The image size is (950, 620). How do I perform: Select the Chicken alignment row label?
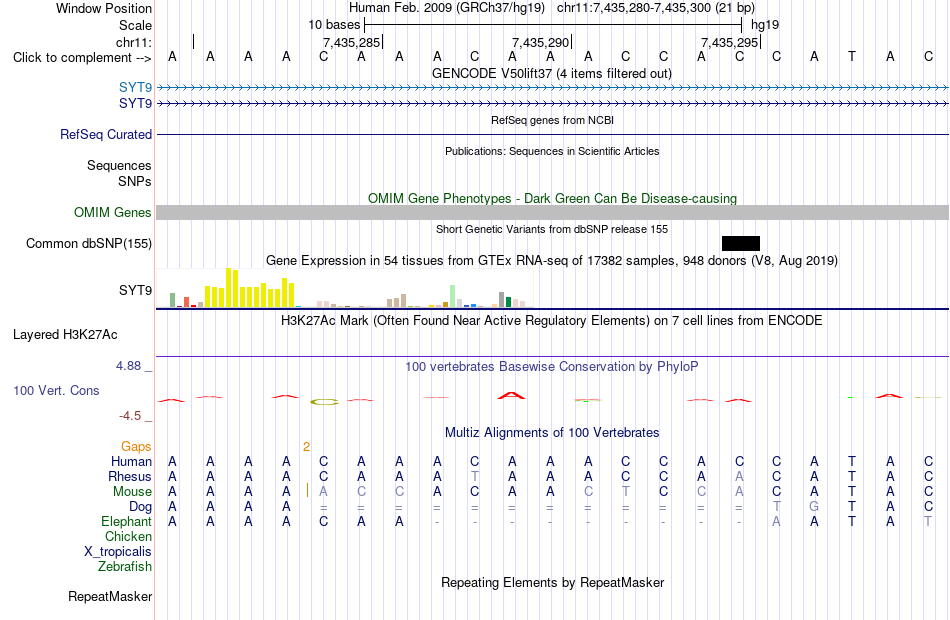click(x=128, y=537)
